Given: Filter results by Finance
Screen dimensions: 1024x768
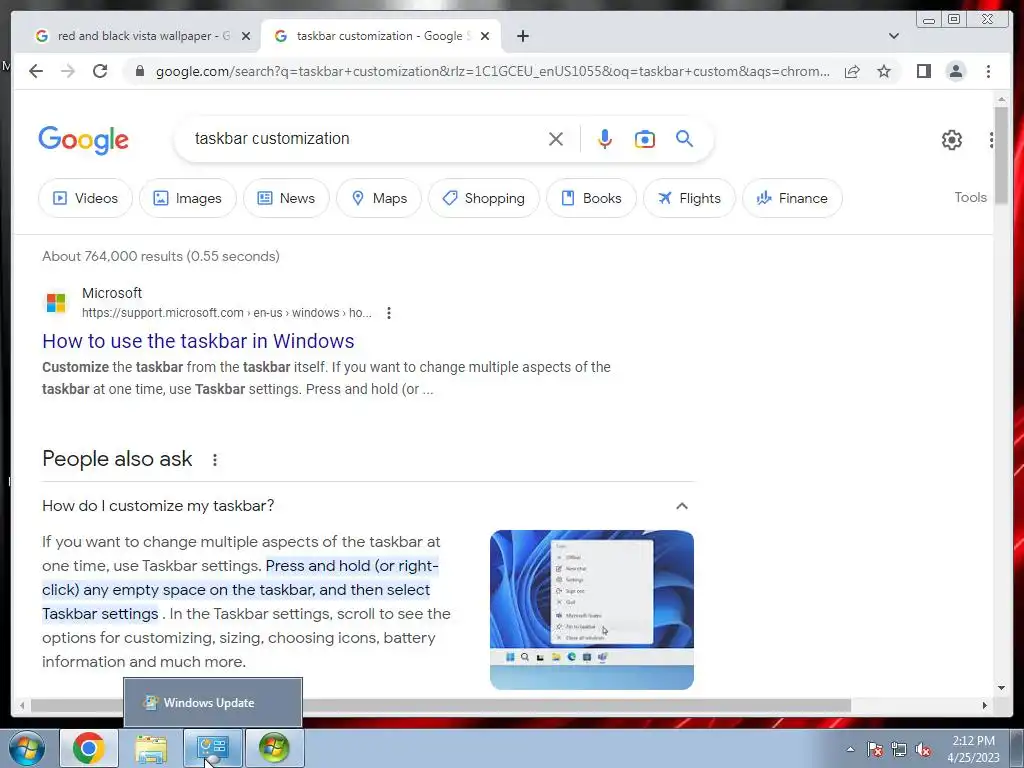Looking at the screenshot, I should coord(792,198).
